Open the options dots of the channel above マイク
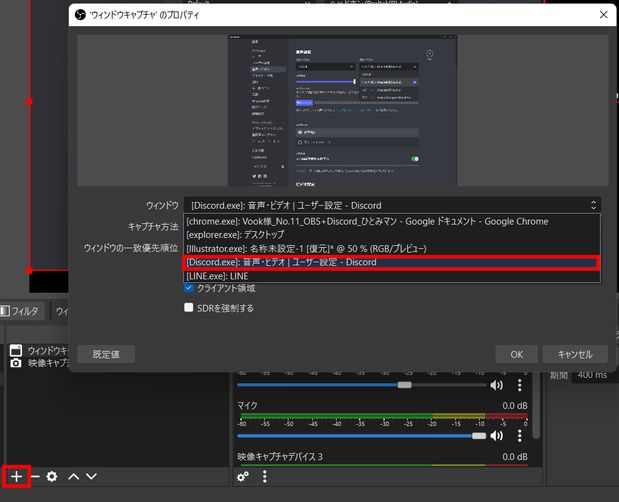The width and height of the screenshot is (619, 502). [520, 385]
